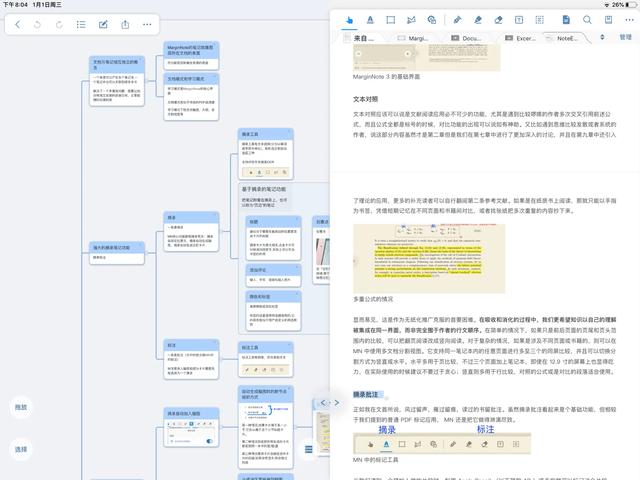Select the 文档与笔记 root mind map node

click(117, 81)
